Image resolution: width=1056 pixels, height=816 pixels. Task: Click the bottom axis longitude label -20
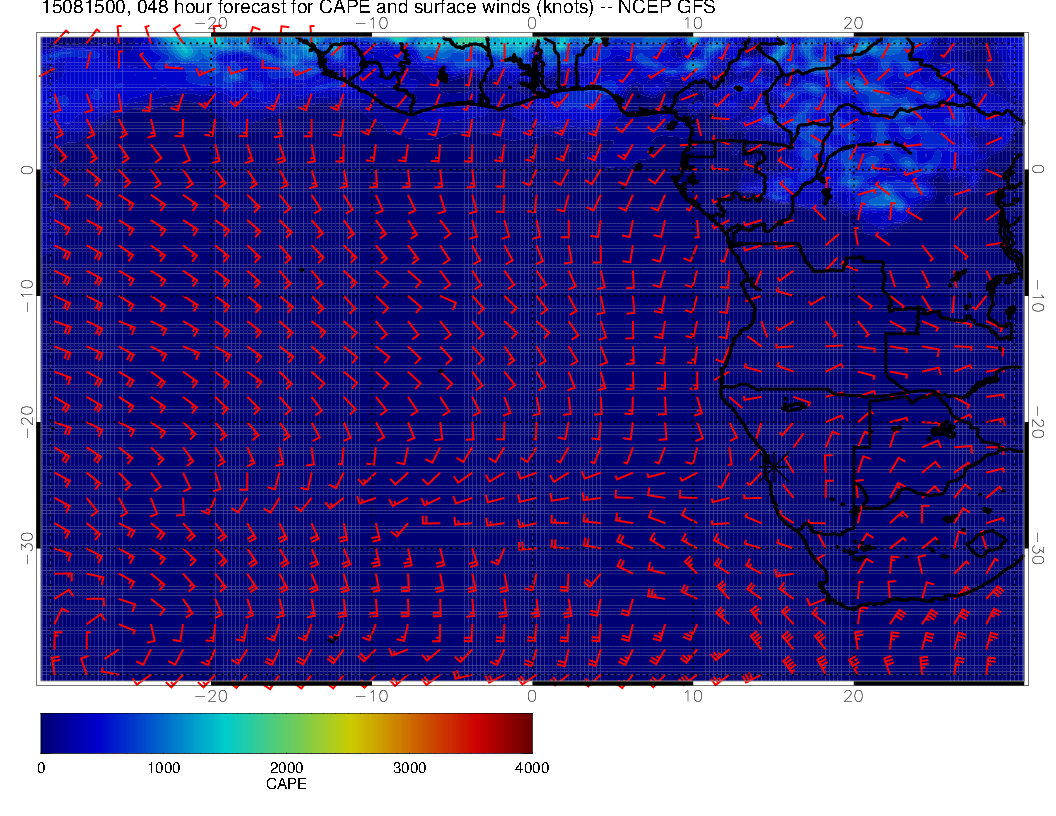[211, 697]
